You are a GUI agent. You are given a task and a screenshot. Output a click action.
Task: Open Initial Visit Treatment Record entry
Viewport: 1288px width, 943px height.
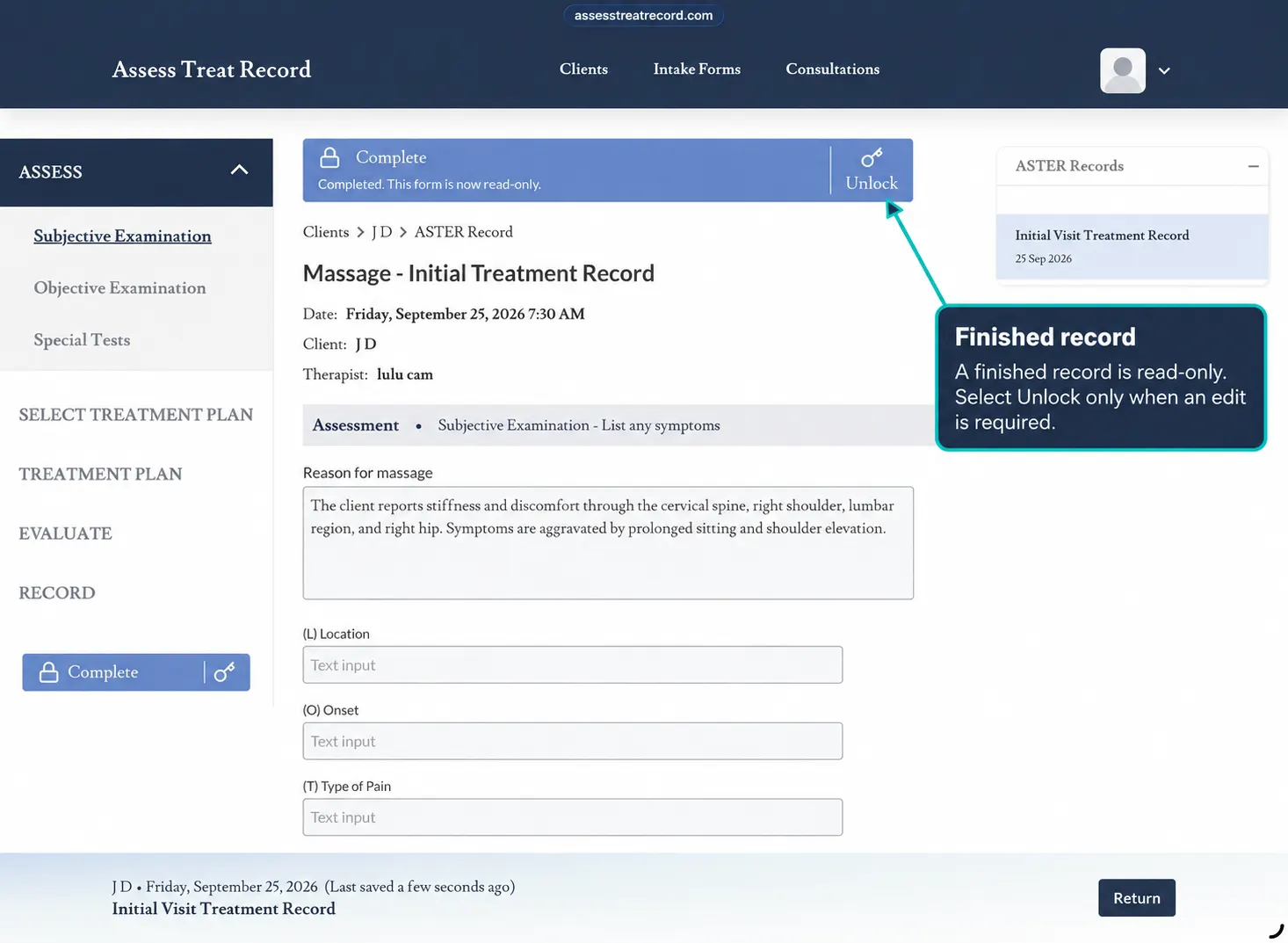[1132, 247]
